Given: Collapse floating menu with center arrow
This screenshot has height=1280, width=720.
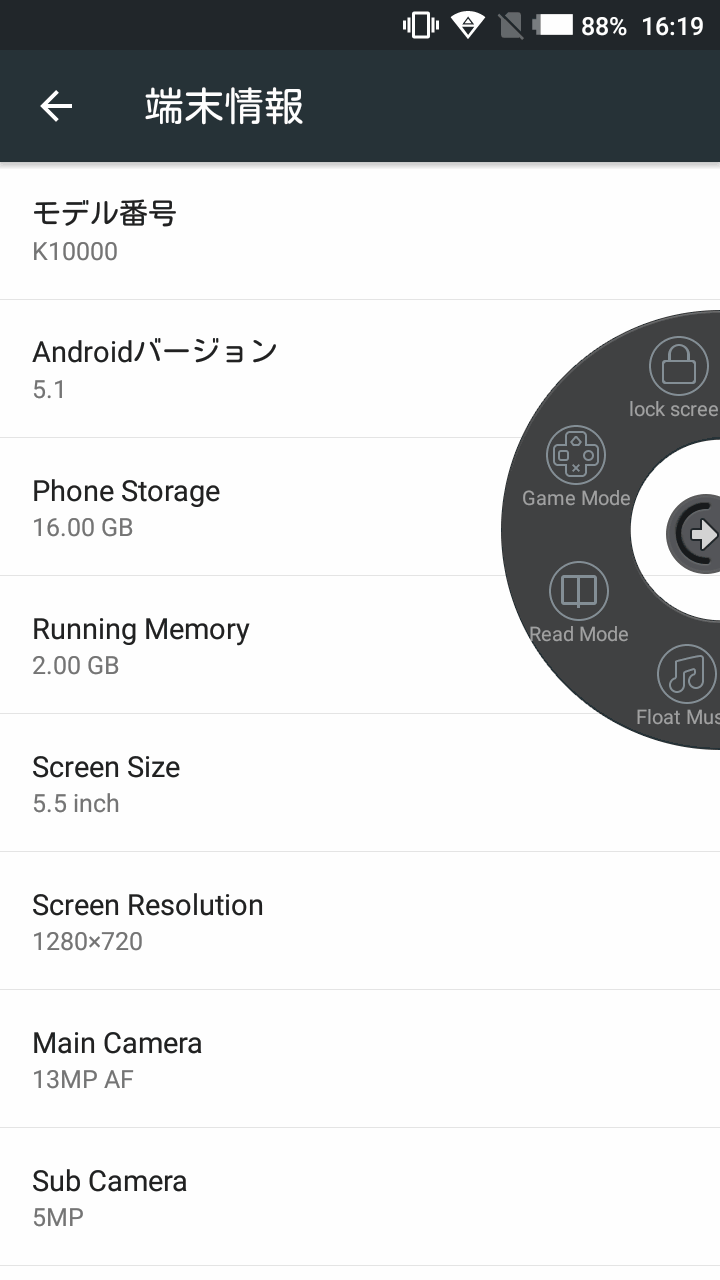Looking at the screenshot, I should [698, 534].
